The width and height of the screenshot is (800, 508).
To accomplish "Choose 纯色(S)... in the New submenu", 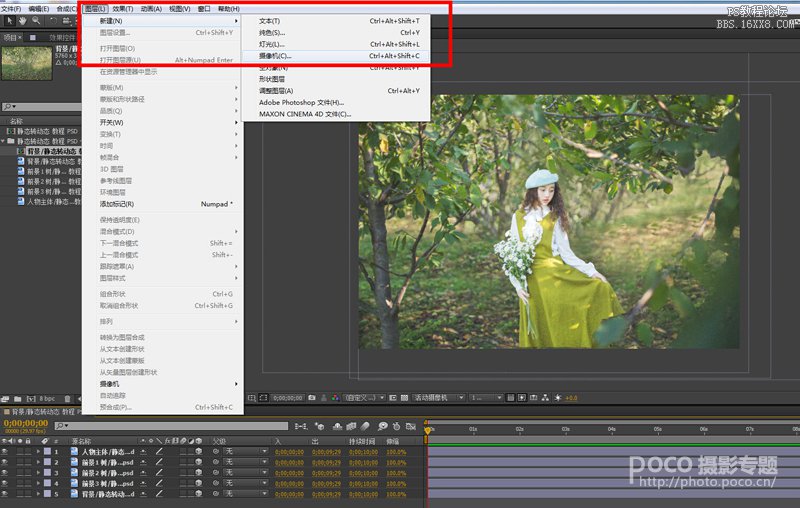I will (336, 33).
